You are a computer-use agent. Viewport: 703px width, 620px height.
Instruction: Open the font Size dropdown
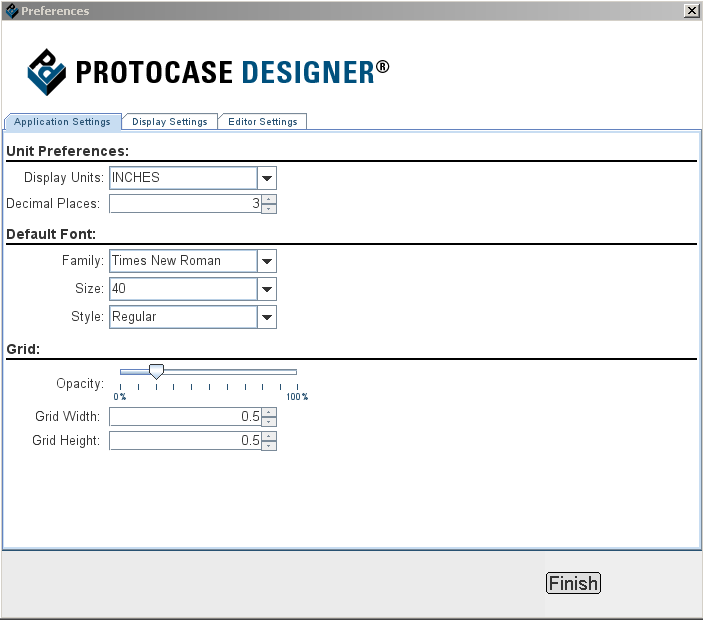tap(267, 289)
